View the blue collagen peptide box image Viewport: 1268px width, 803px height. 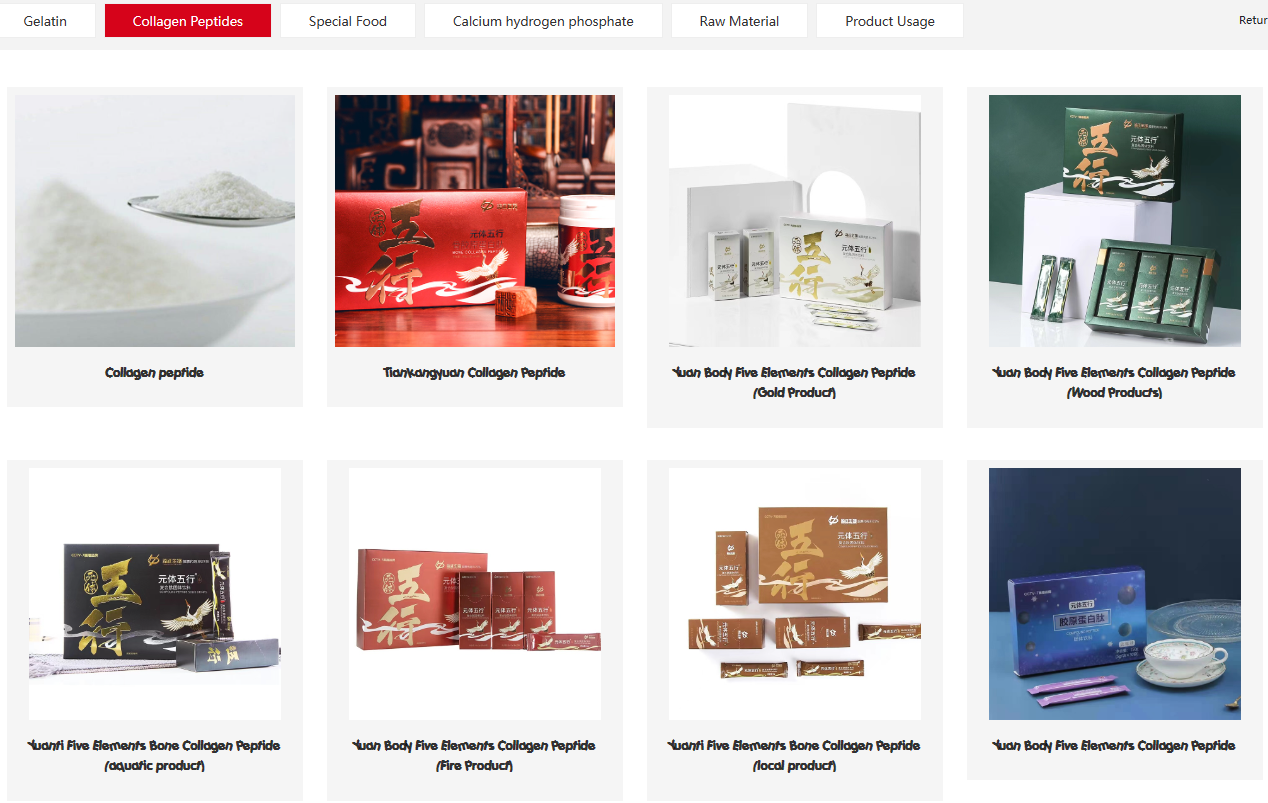coord(1115,594)
